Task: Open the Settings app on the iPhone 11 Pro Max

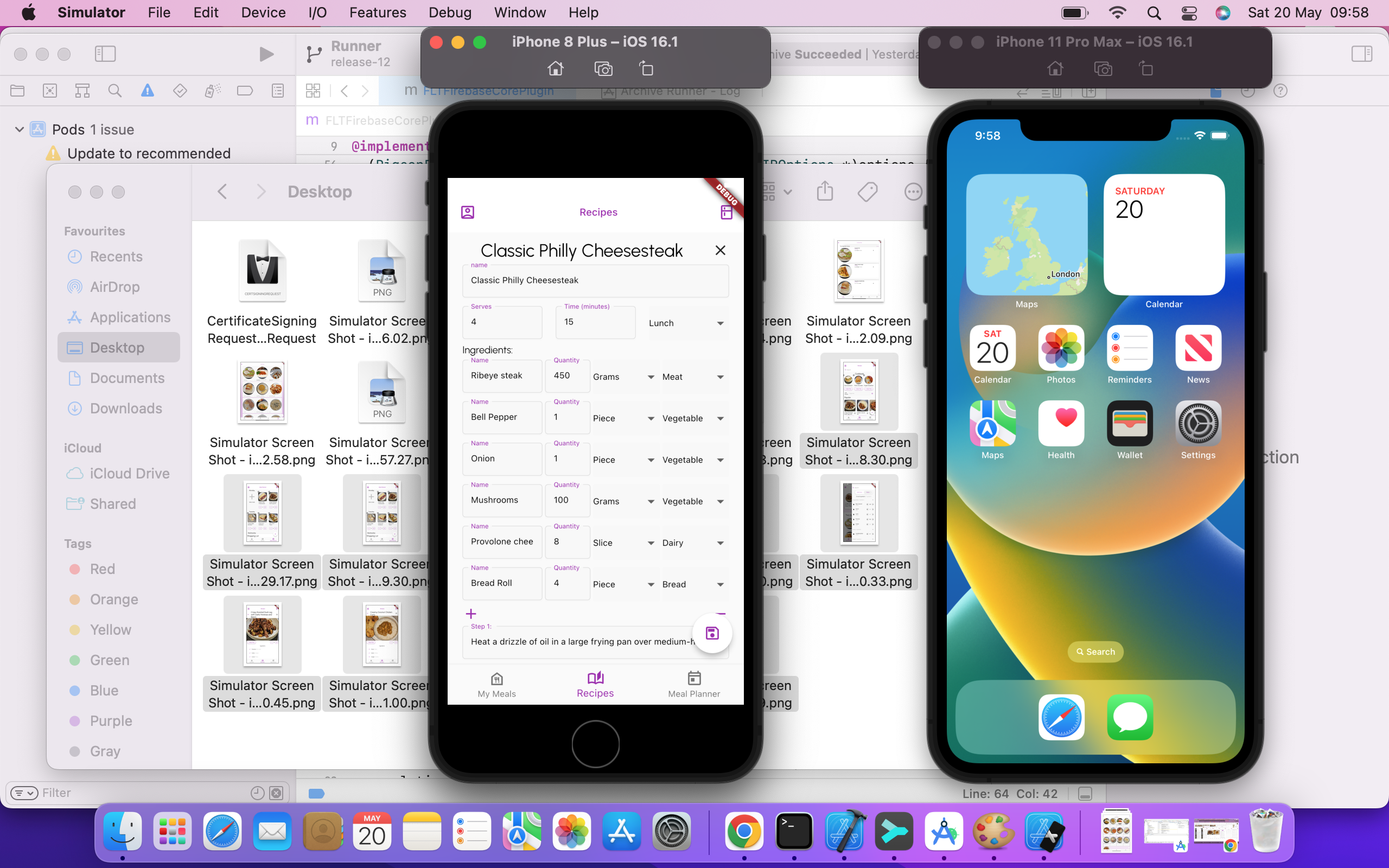Action: 1198,424
